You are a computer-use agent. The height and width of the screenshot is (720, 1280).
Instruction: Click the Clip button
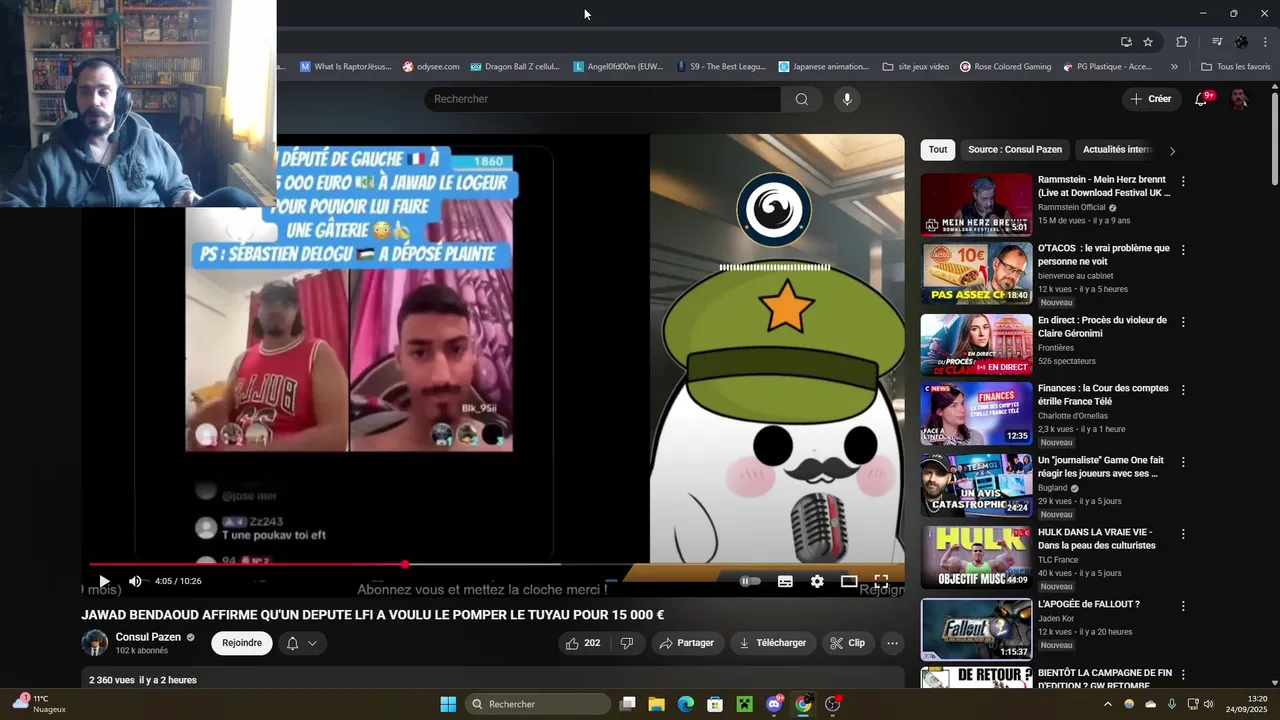point(848,643)
